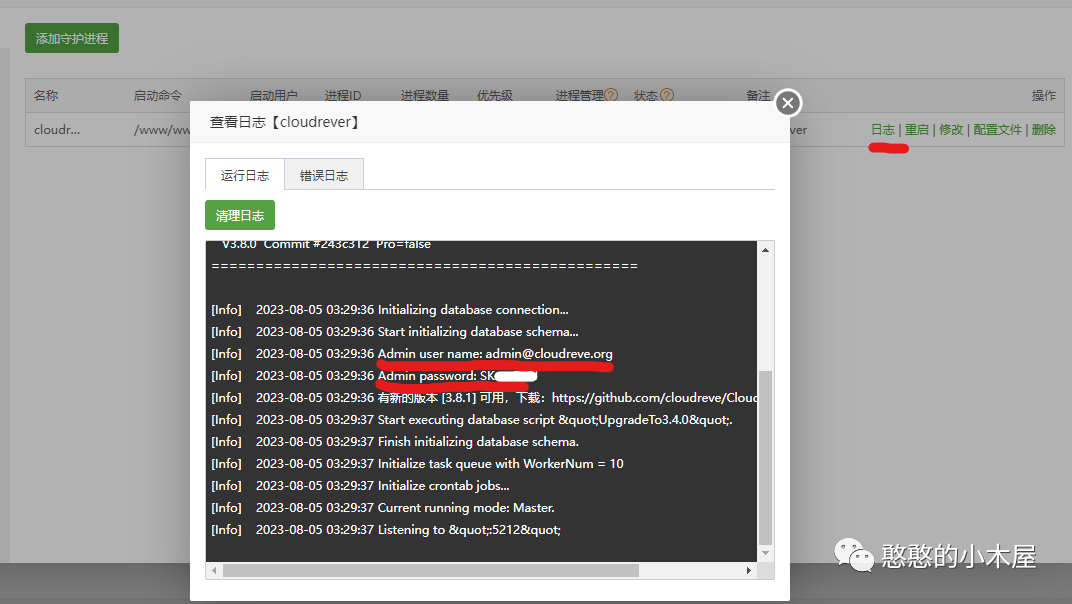
Task: Click the horizontal scrollbar right arrow
Action: (x=749, y=570)
